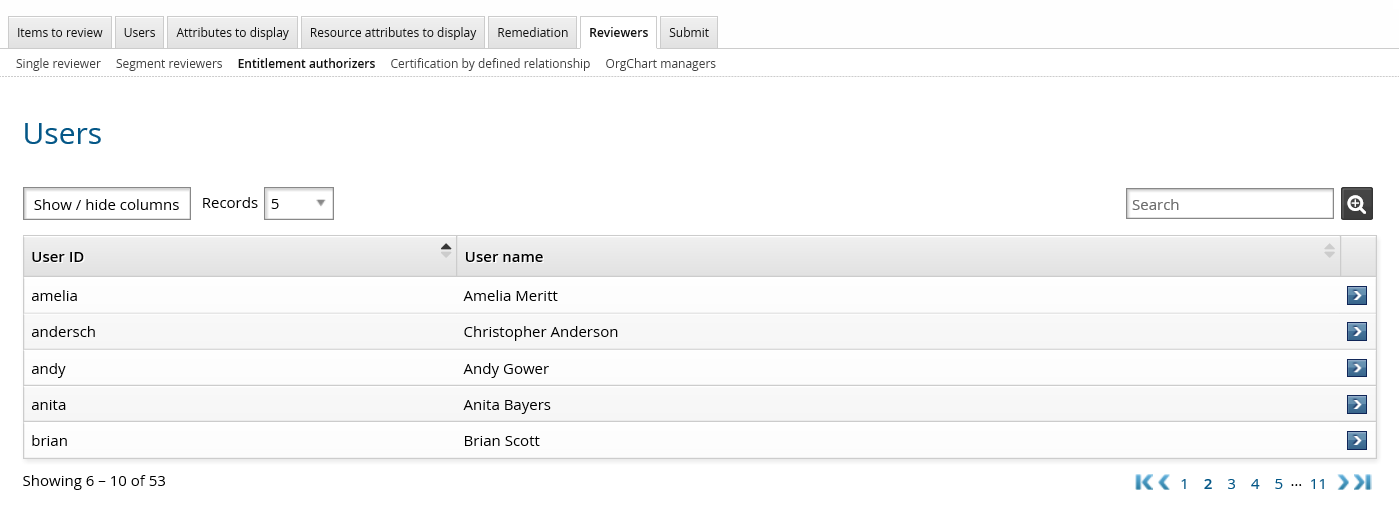Click arrow icon for Brian Scott row

tap(1356, 440)
